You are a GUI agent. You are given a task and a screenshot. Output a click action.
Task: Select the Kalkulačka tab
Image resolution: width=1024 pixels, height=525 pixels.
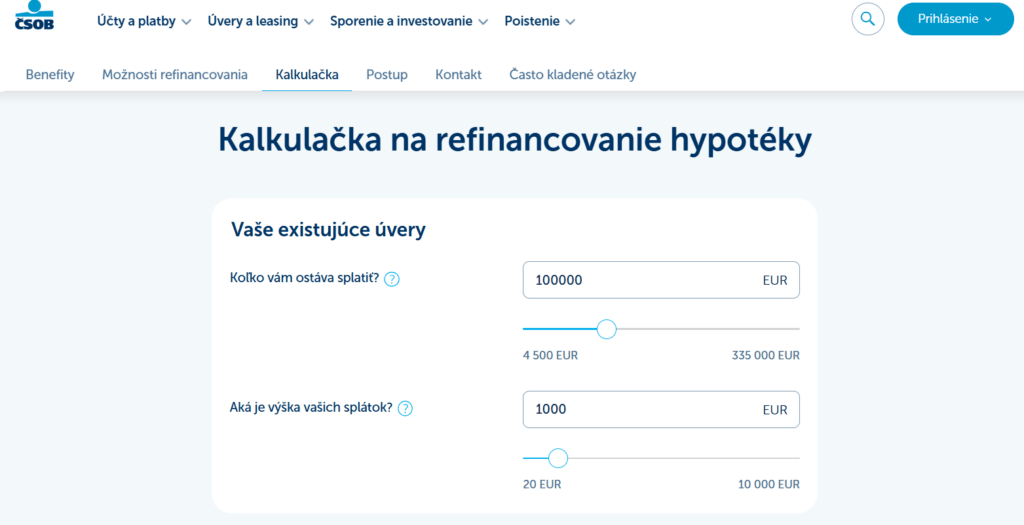(307, 75)
